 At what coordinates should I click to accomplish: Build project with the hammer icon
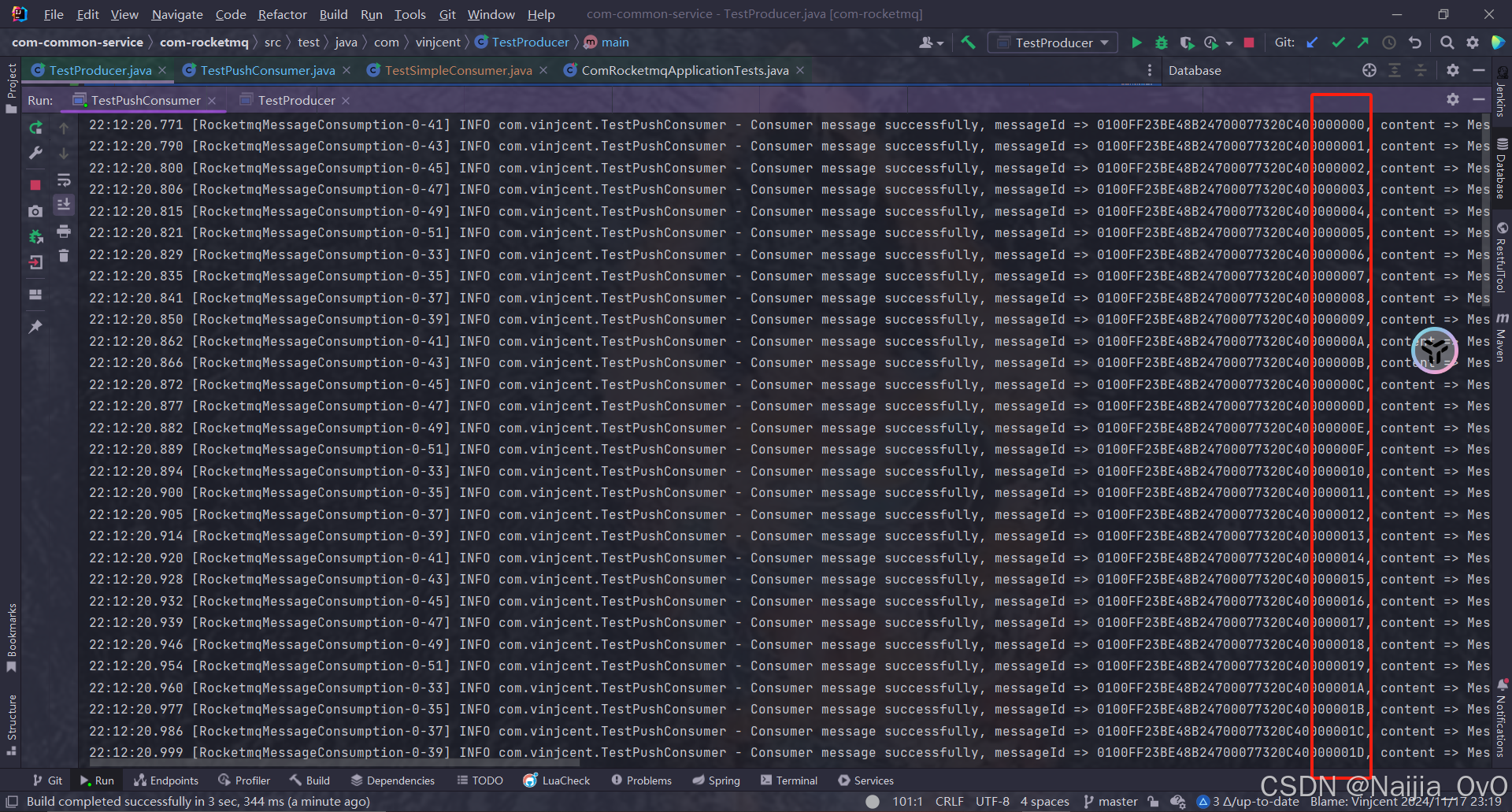coord(968,43)
